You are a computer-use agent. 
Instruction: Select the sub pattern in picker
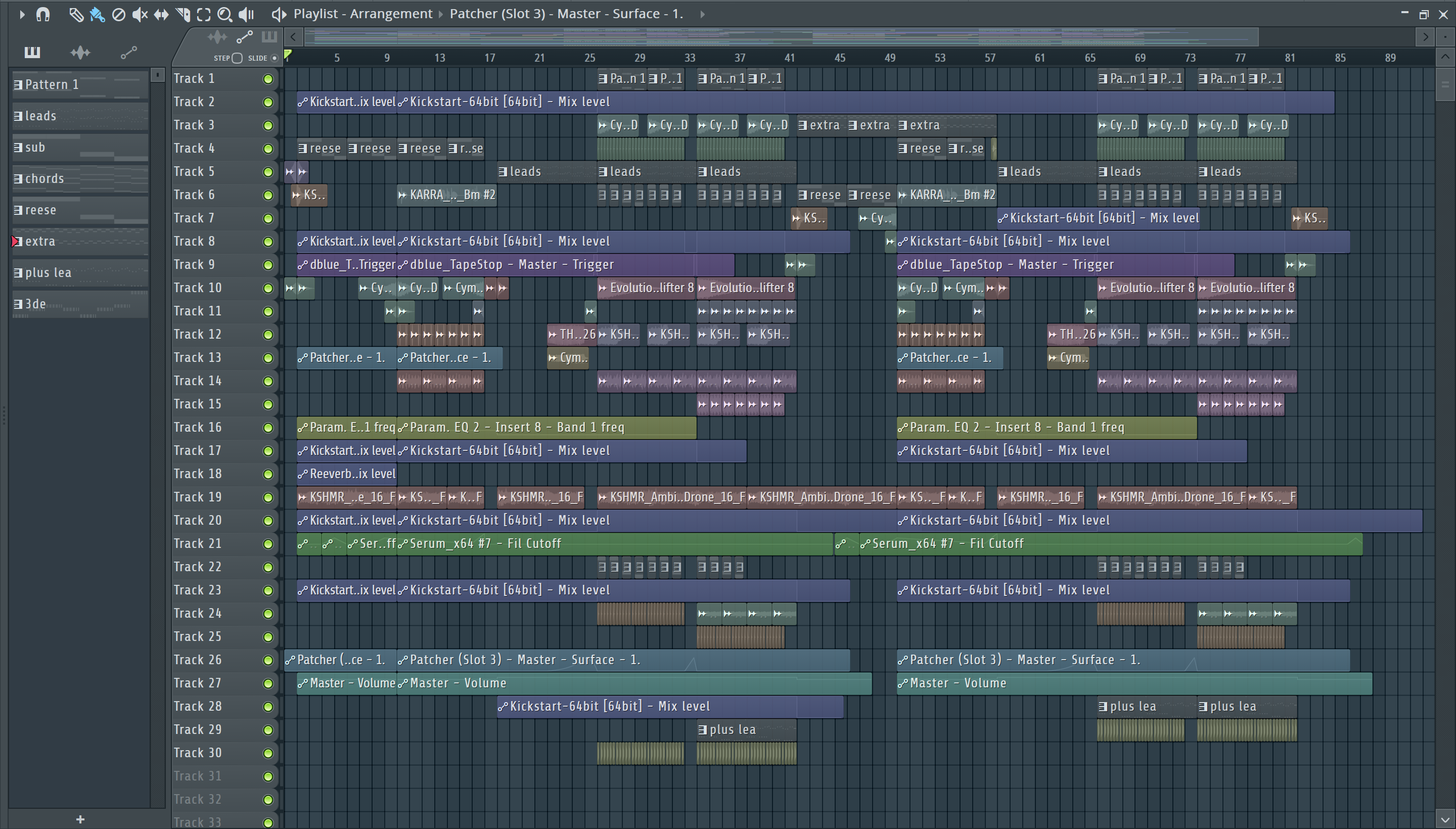80,148
